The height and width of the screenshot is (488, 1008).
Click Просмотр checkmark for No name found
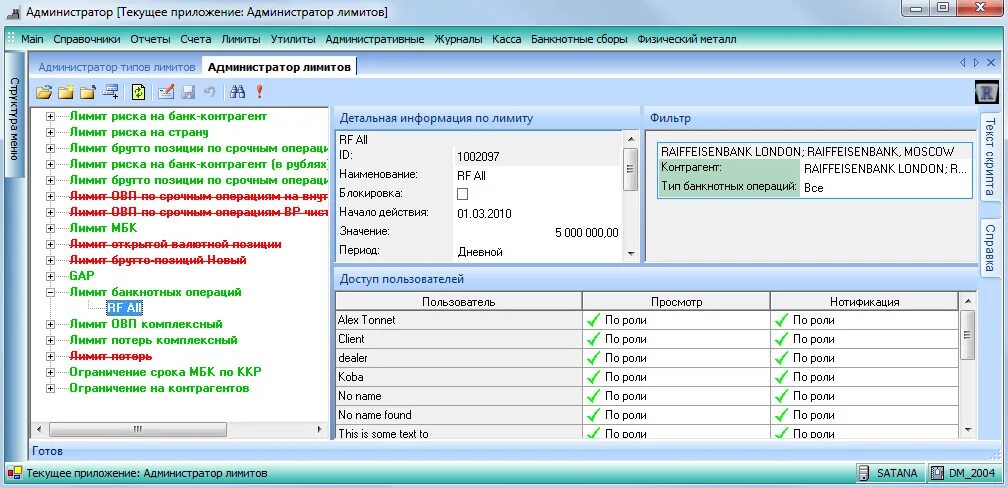point(593,415)
